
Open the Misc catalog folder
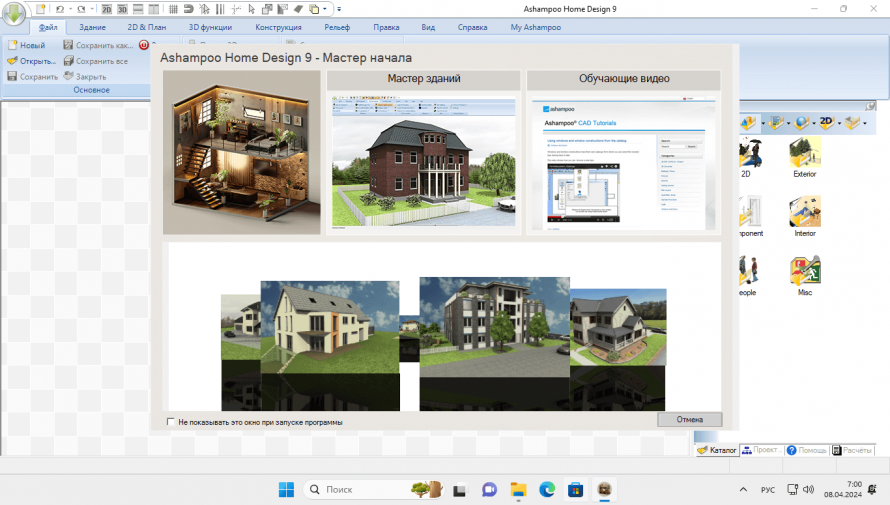[804, 274]
